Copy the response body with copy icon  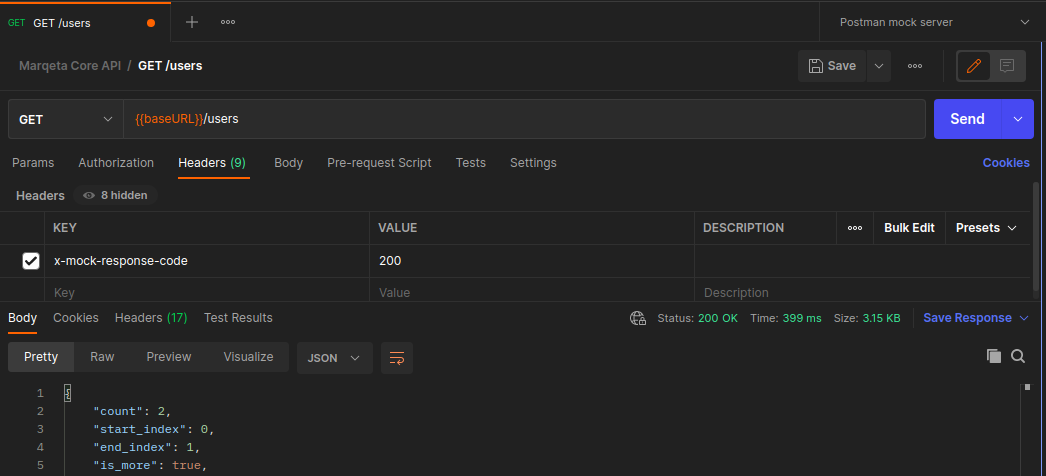[993, 356]
